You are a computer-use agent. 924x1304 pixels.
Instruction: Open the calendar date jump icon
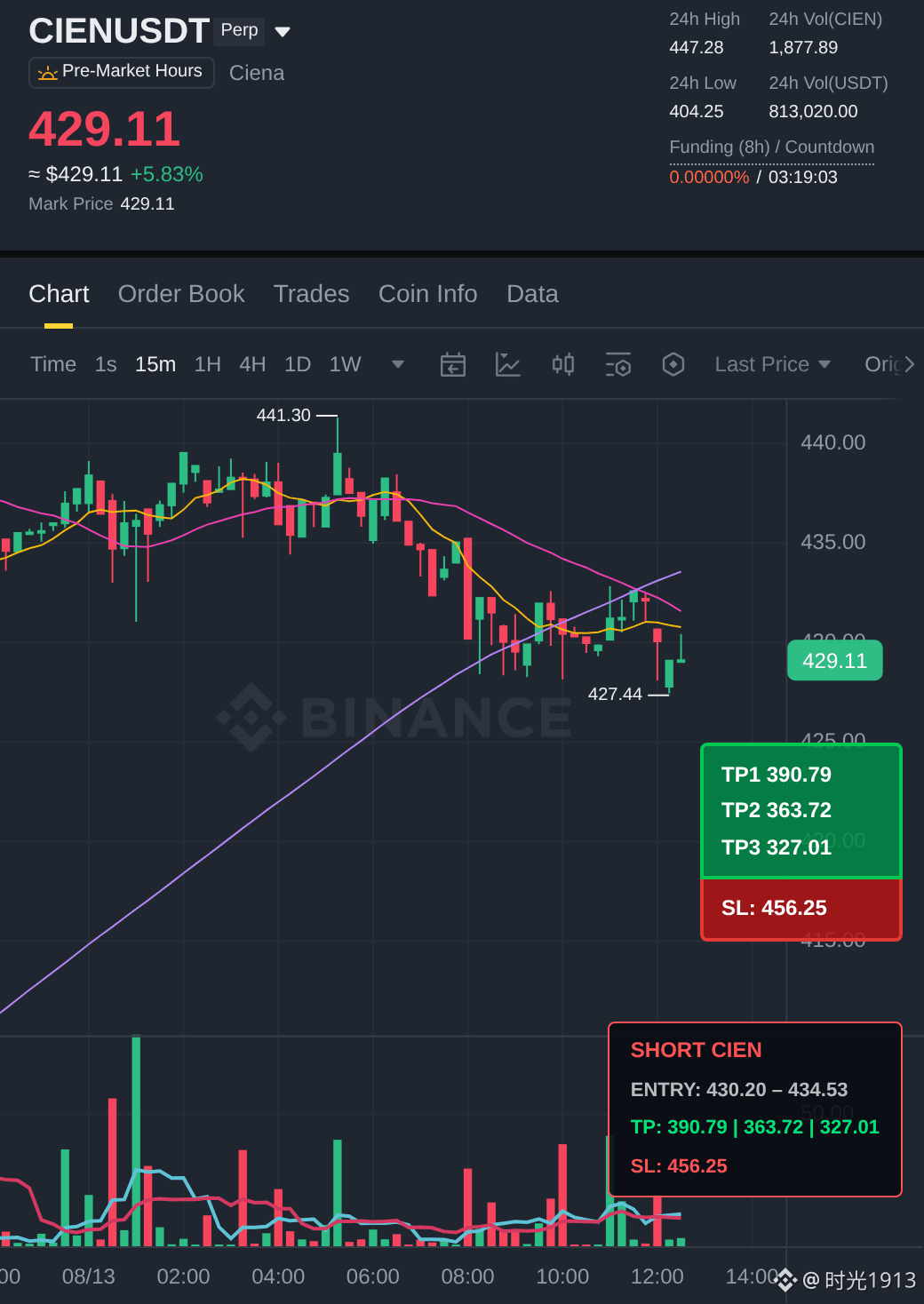click(x=453, y=364)
